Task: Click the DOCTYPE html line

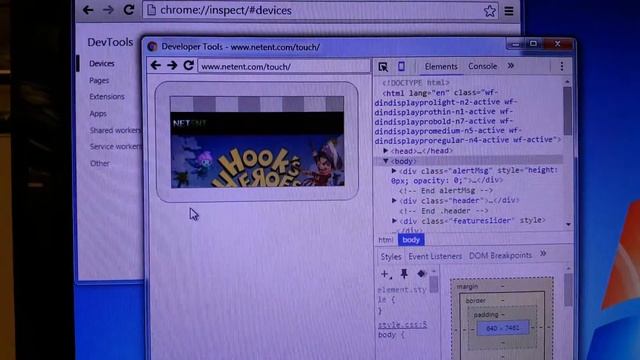Action: [x=416, y=83]
